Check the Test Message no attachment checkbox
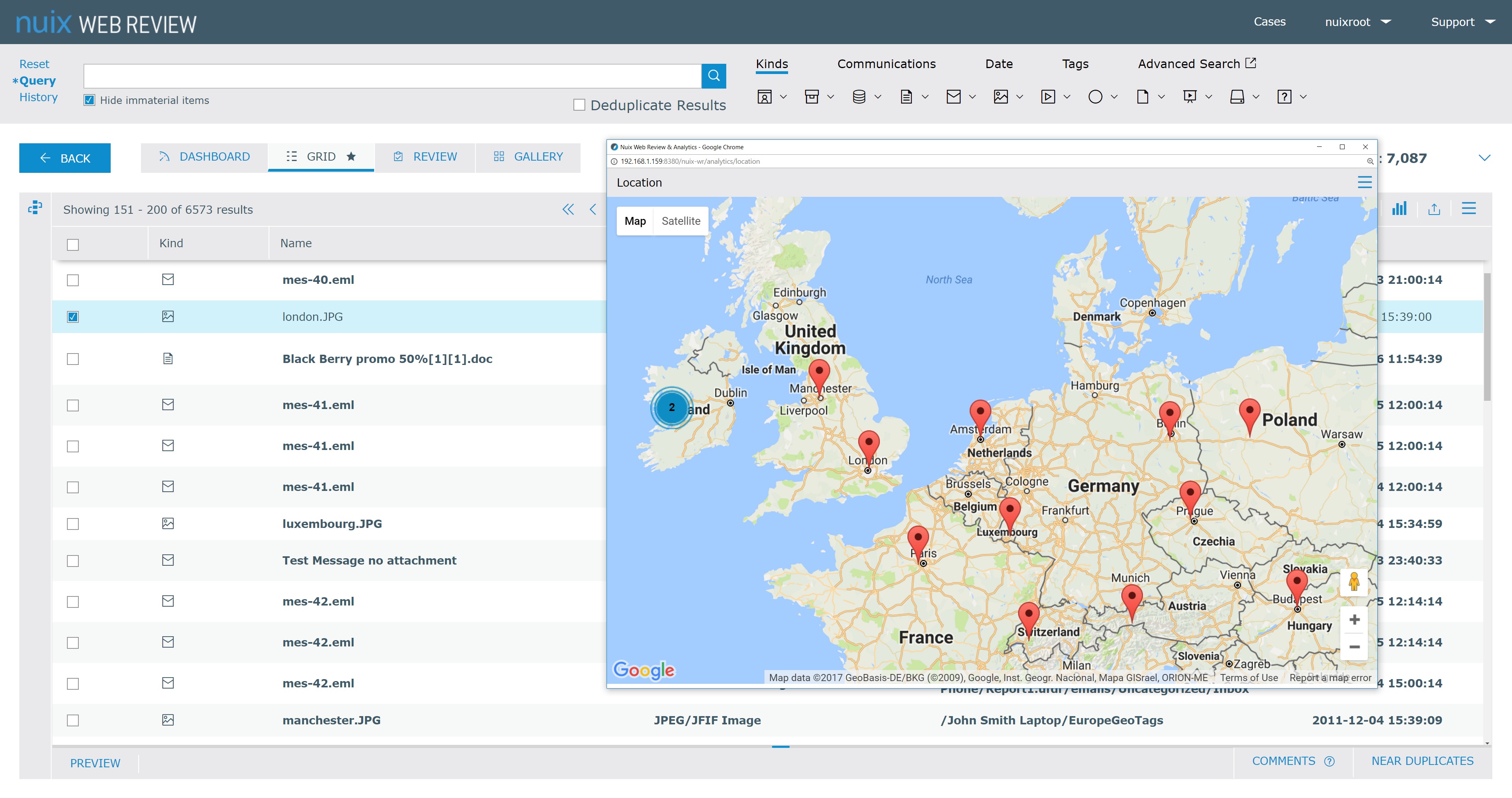The width and height of the screenshot is (1512, 798). 73,561
